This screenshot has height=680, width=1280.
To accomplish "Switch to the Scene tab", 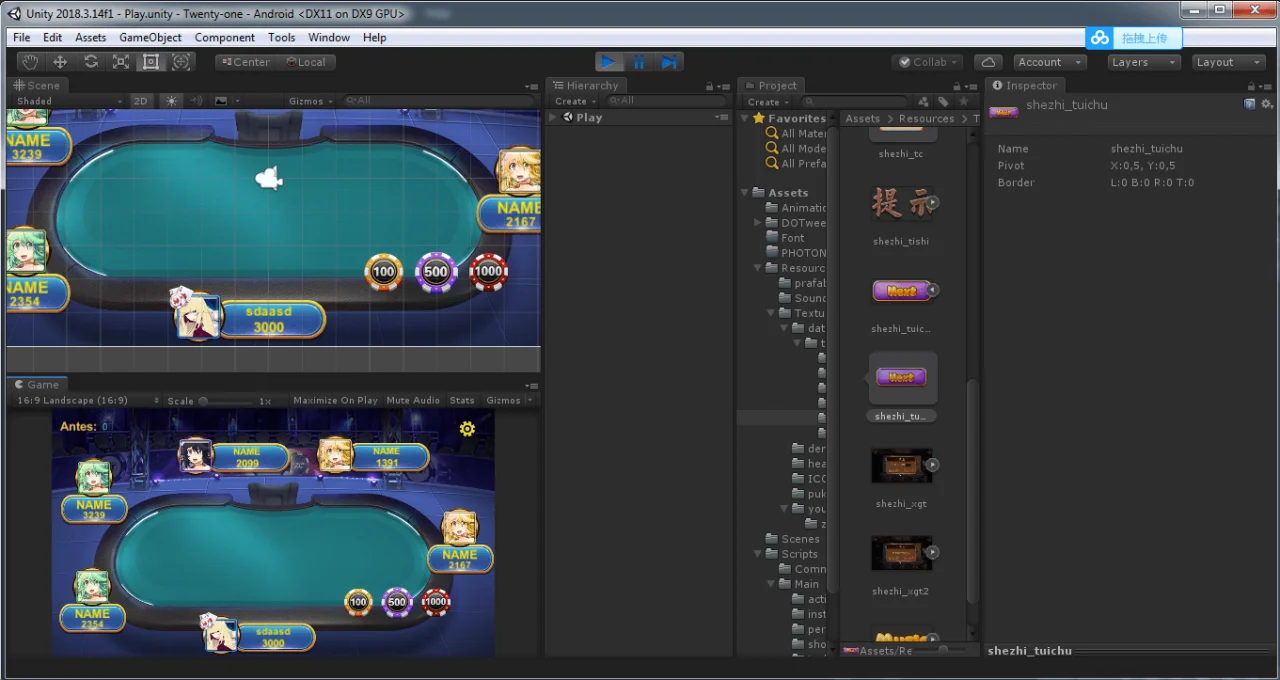I will point(37,85).
